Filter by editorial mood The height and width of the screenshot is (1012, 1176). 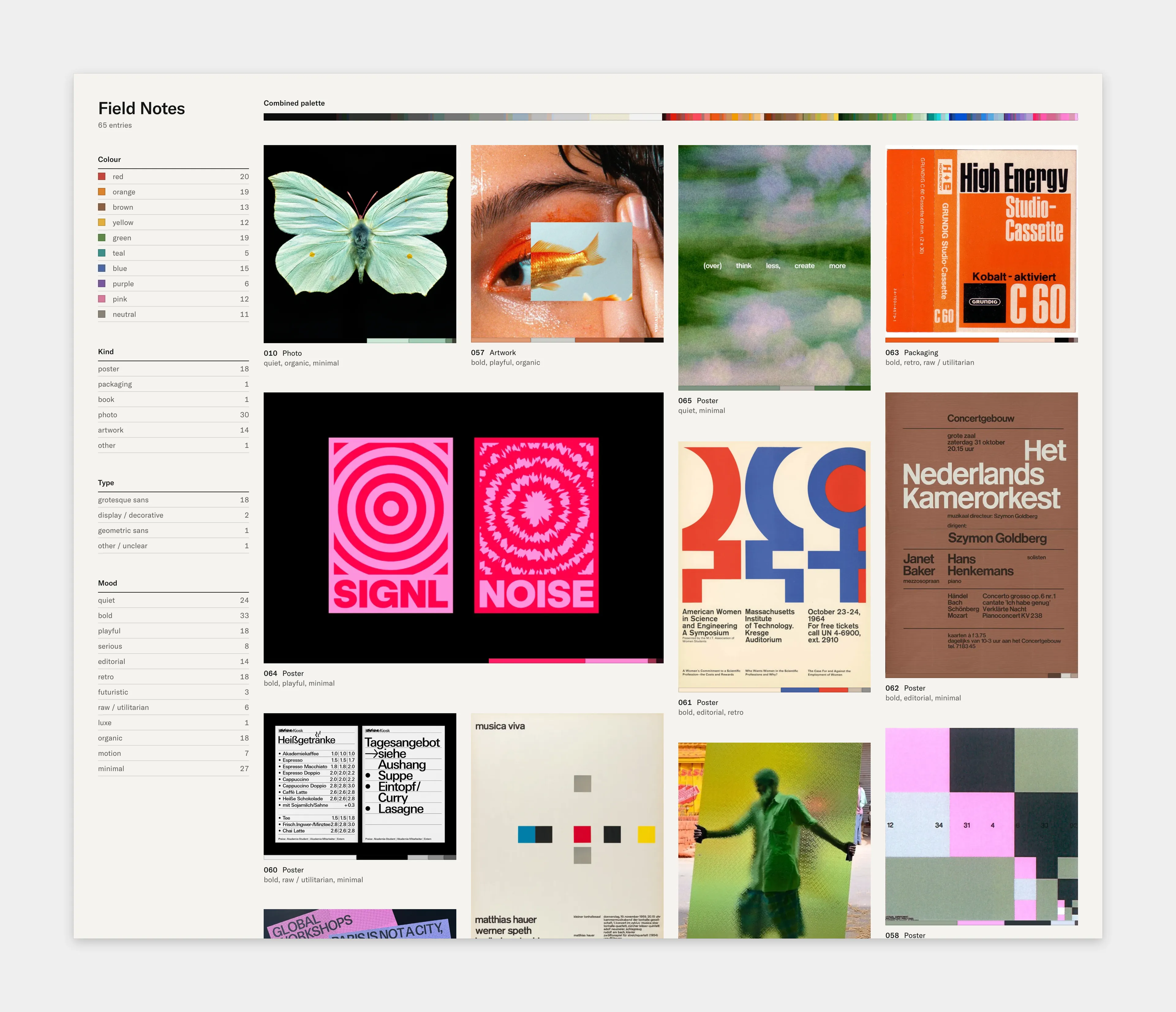173,662
